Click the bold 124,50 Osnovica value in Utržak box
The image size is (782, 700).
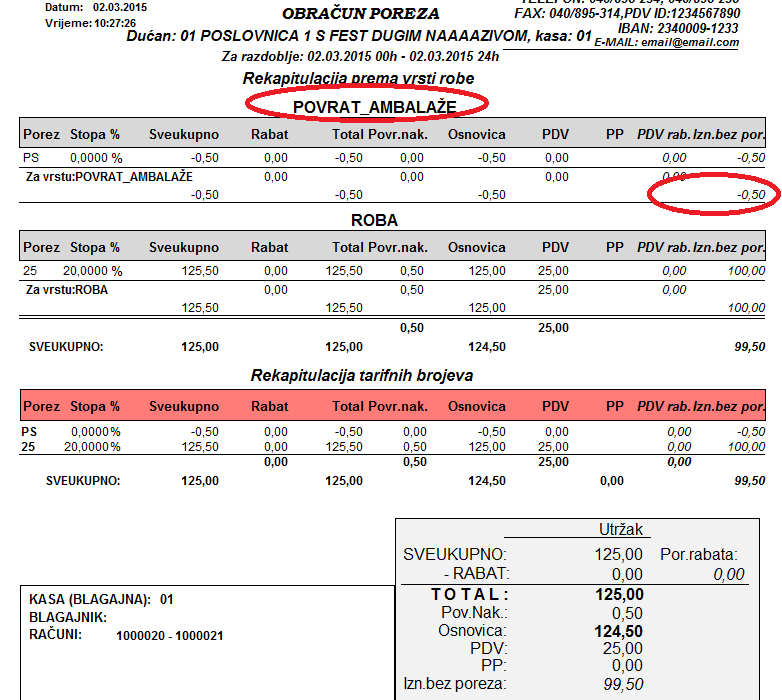[x=618, y=632]
